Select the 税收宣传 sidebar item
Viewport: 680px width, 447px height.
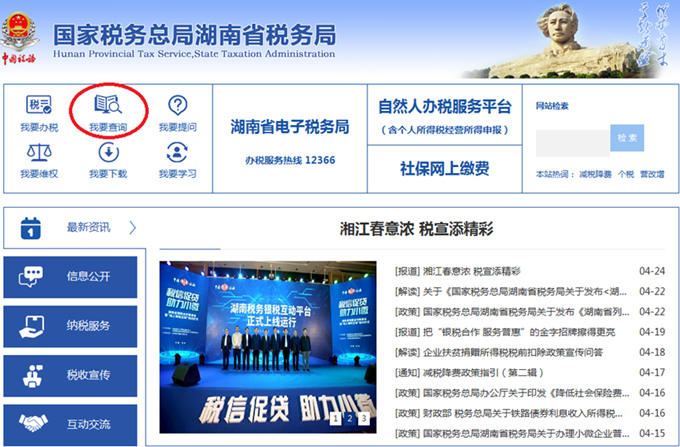point(70,375)
